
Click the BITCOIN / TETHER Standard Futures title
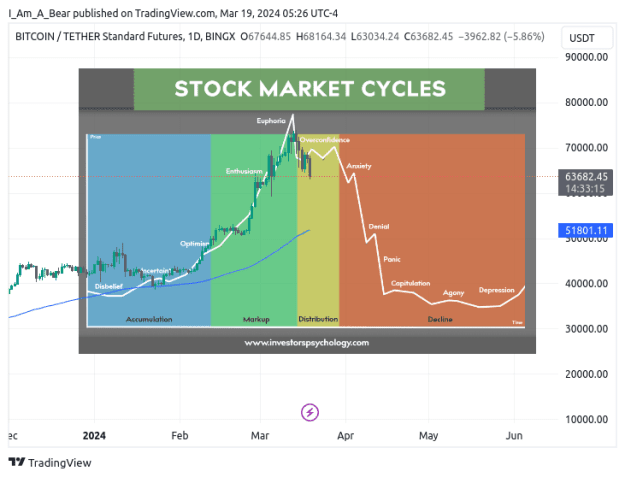125,37
